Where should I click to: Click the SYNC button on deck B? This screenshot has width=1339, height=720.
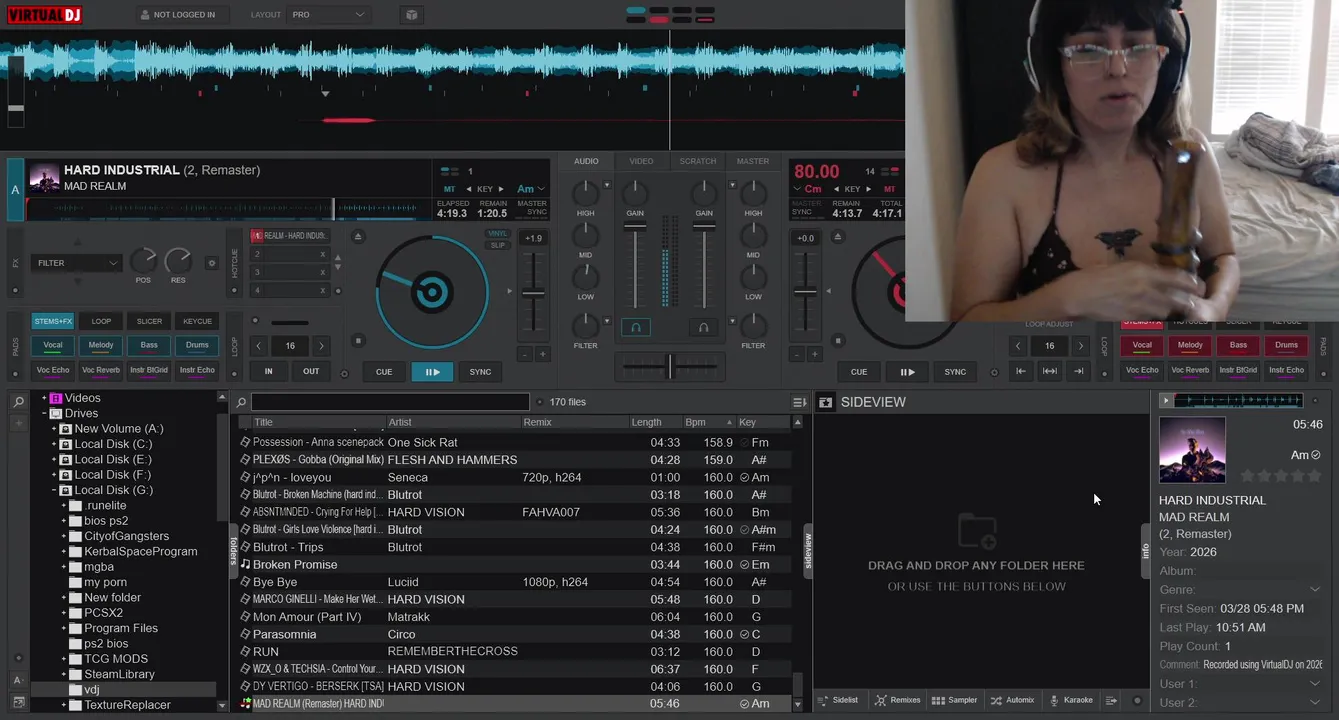click(955, 371)
